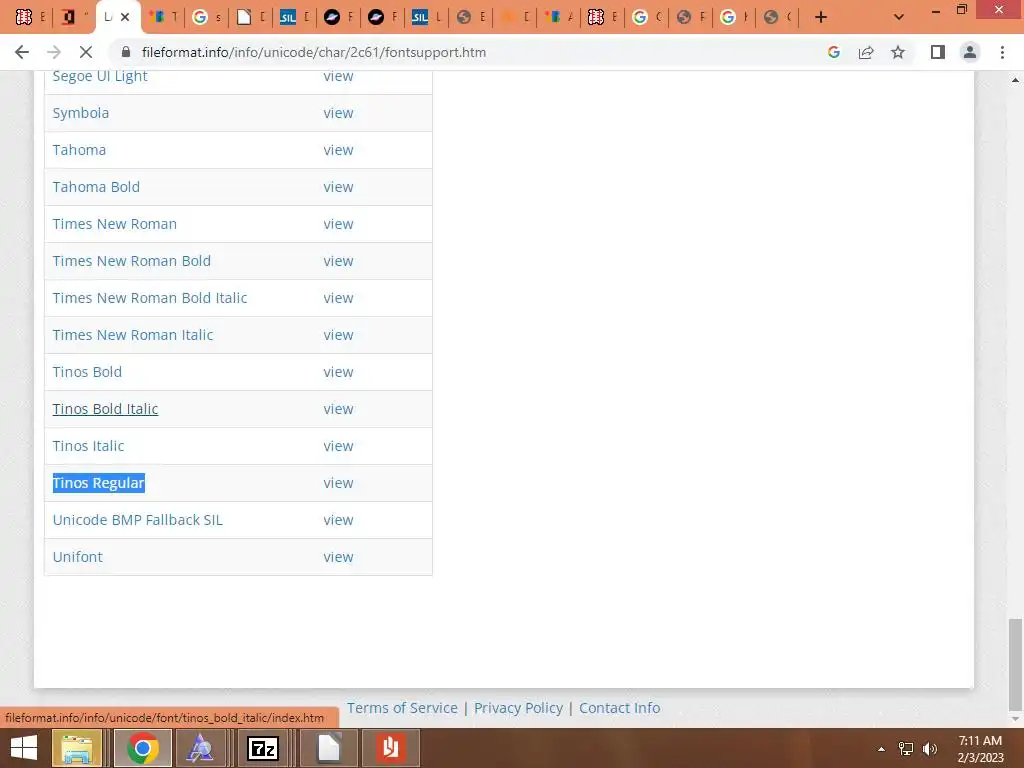Click the page vertical scrollbar thumb
Image resolution: width=1024 pixels, height=768 pixels.
(x=1015, y=664)
